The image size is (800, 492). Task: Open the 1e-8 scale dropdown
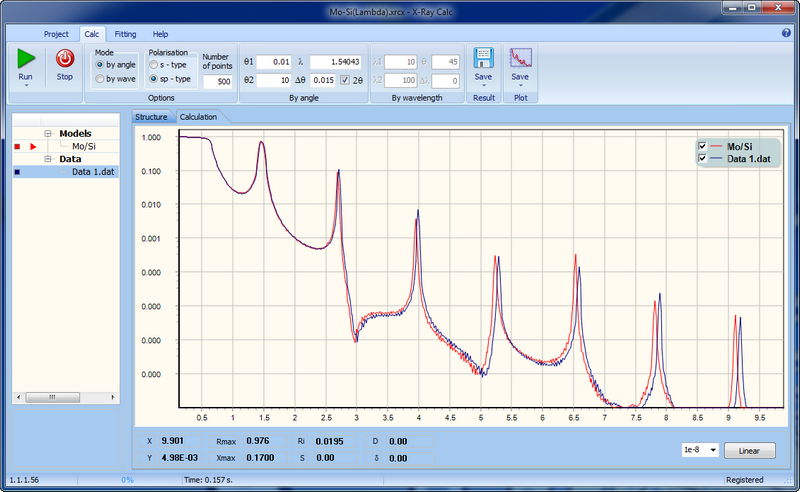click(x=713, y=450)
